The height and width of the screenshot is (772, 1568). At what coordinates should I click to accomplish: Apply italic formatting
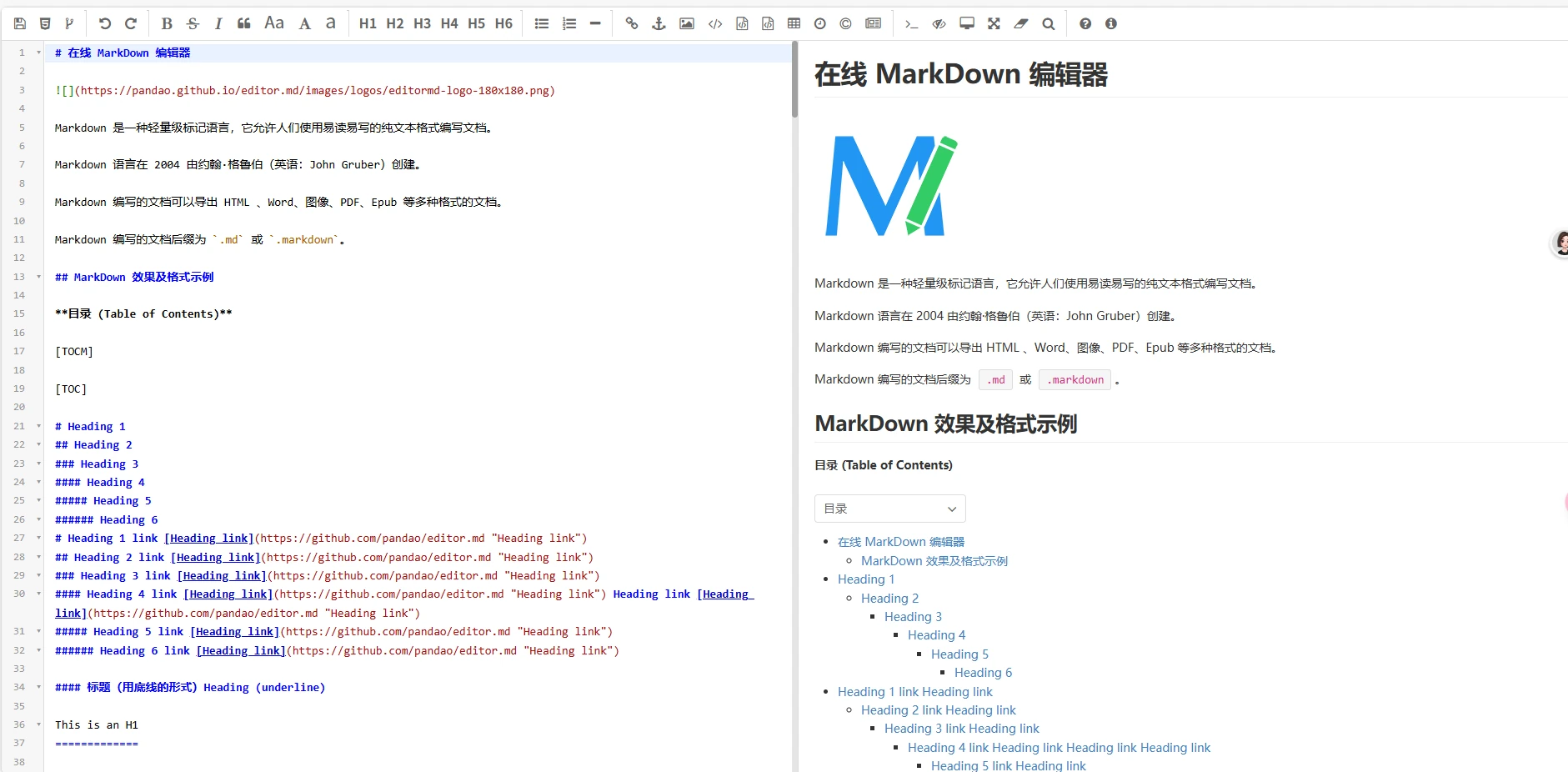pyautogui.click(x=218, y=23)
